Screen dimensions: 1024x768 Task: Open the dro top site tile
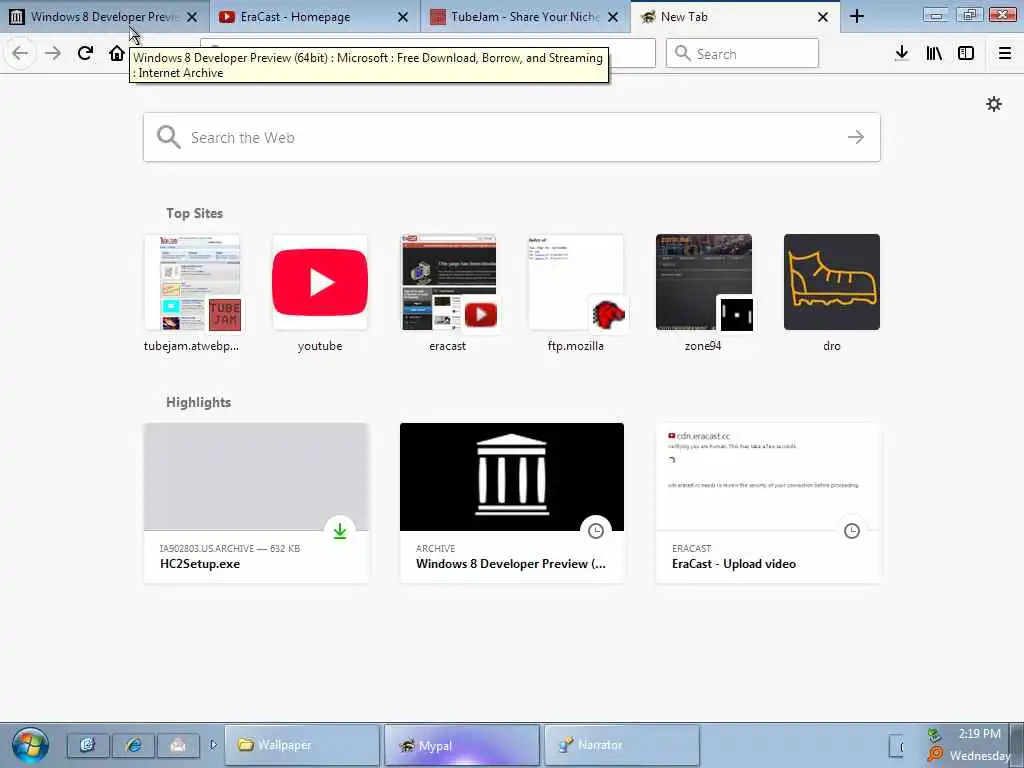pyautogui.click(x=831, y=293)
